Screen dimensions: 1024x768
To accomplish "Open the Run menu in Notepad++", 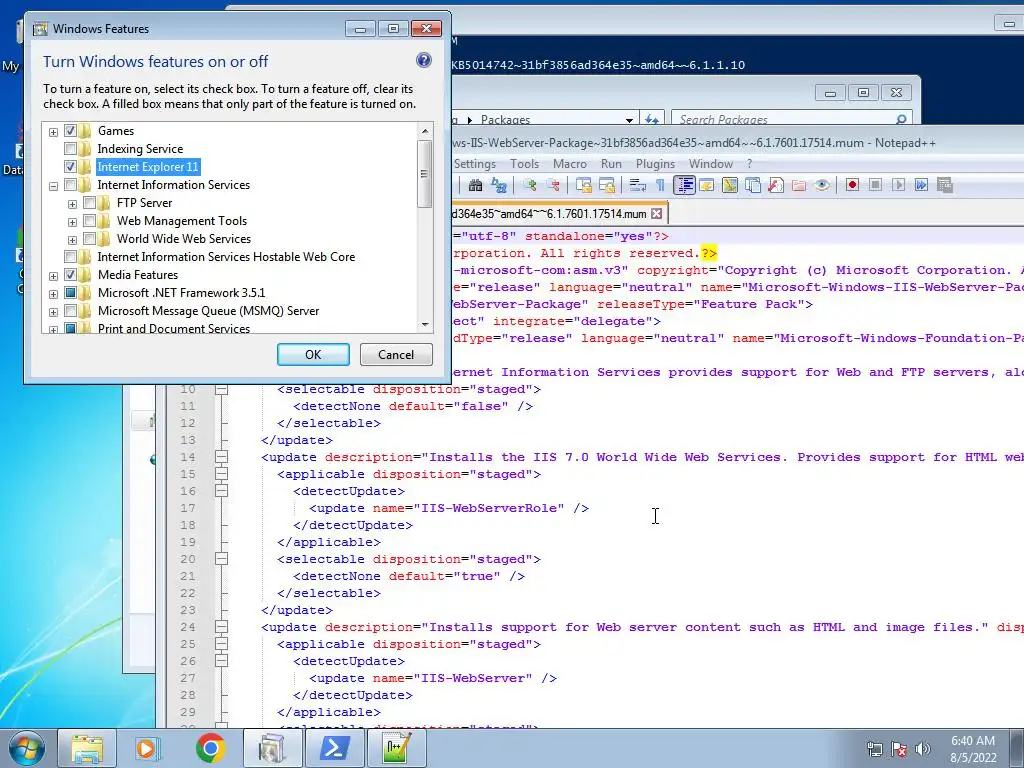I will [x=611, y=164].
